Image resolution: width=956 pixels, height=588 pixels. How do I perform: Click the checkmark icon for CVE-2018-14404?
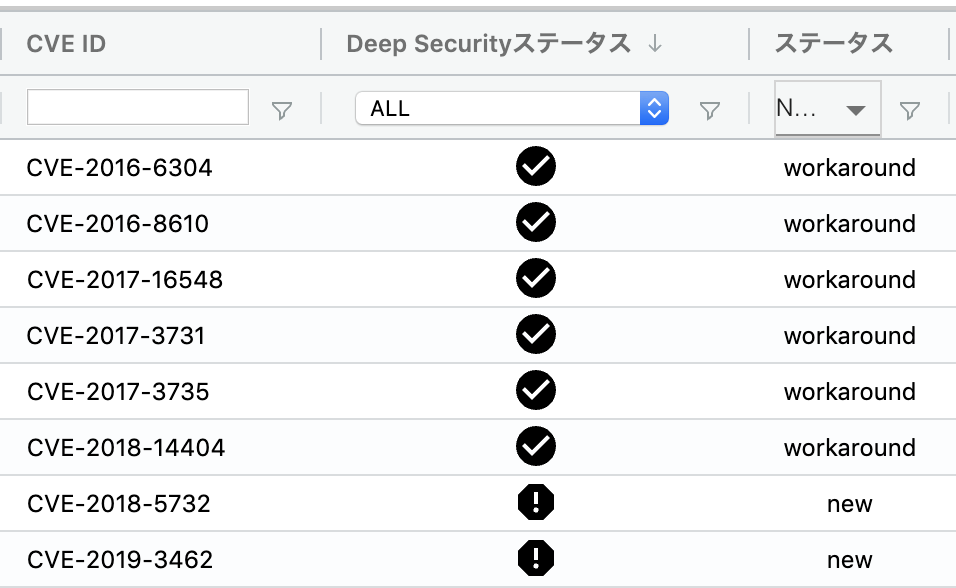(536, 446)
